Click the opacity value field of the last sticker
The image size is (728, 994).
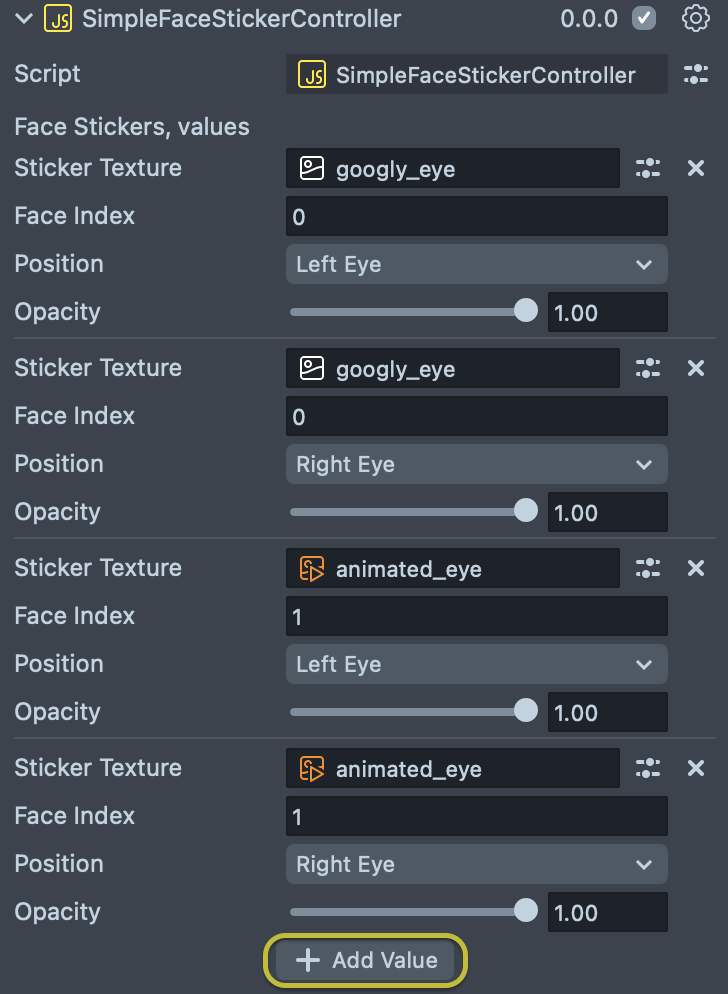pyautogui.click(x=606, y=913)
